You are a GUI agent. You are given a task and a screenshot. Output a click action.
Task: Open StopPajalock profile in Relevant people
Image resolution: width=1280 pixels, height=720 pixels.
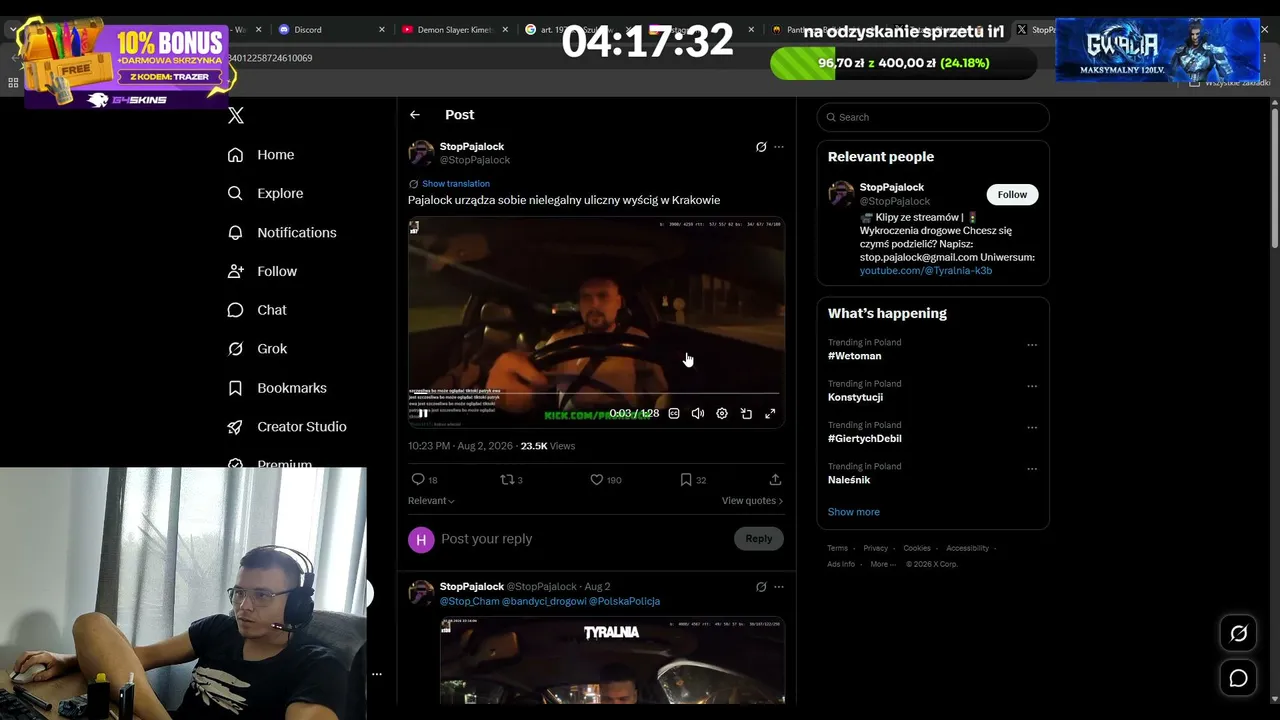point(892,187)
